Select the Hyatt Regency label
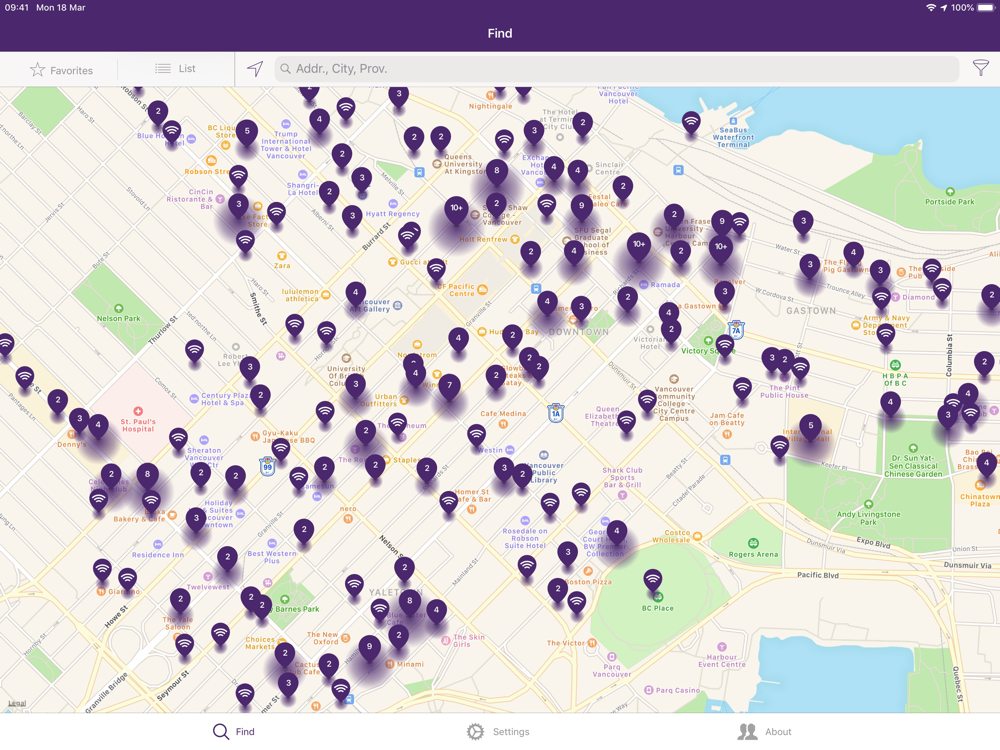 coord(392,214)
